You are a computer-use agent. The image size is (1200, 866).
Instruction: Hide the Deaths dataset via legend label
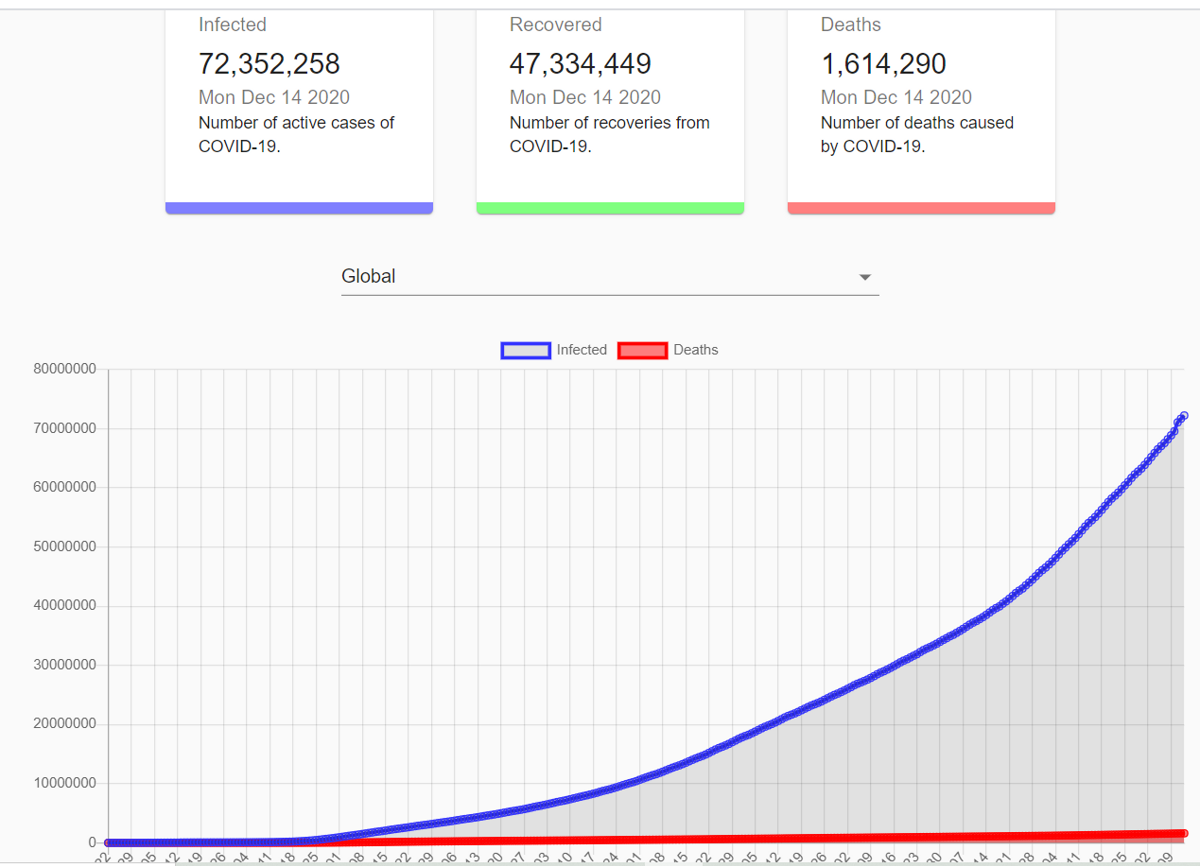(x=696, y=350)
